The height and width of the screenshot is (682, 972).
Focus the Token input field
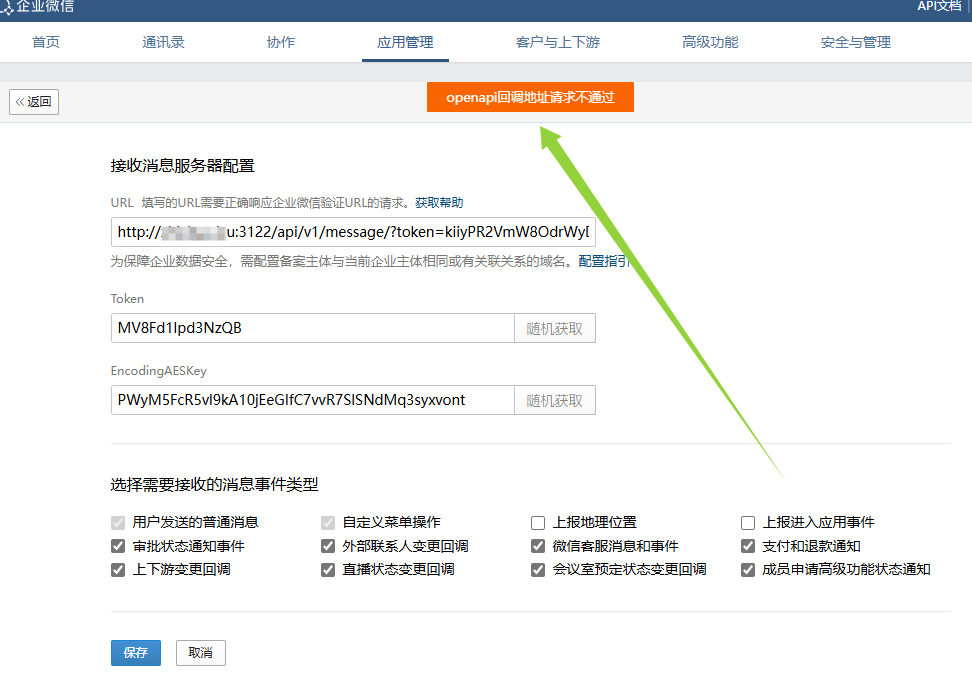click(312, 328)
